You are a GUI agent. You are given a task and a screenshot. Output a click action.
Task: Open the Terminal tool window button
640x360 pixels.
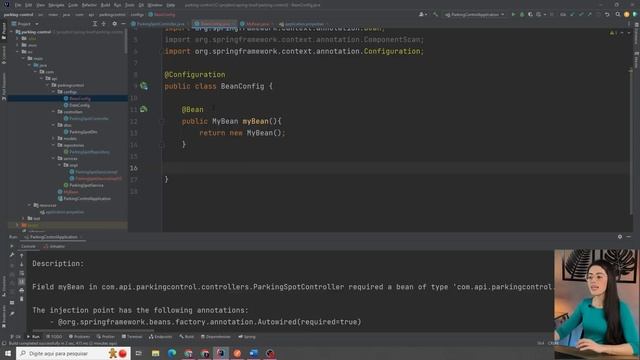click(x=132, y=337)
